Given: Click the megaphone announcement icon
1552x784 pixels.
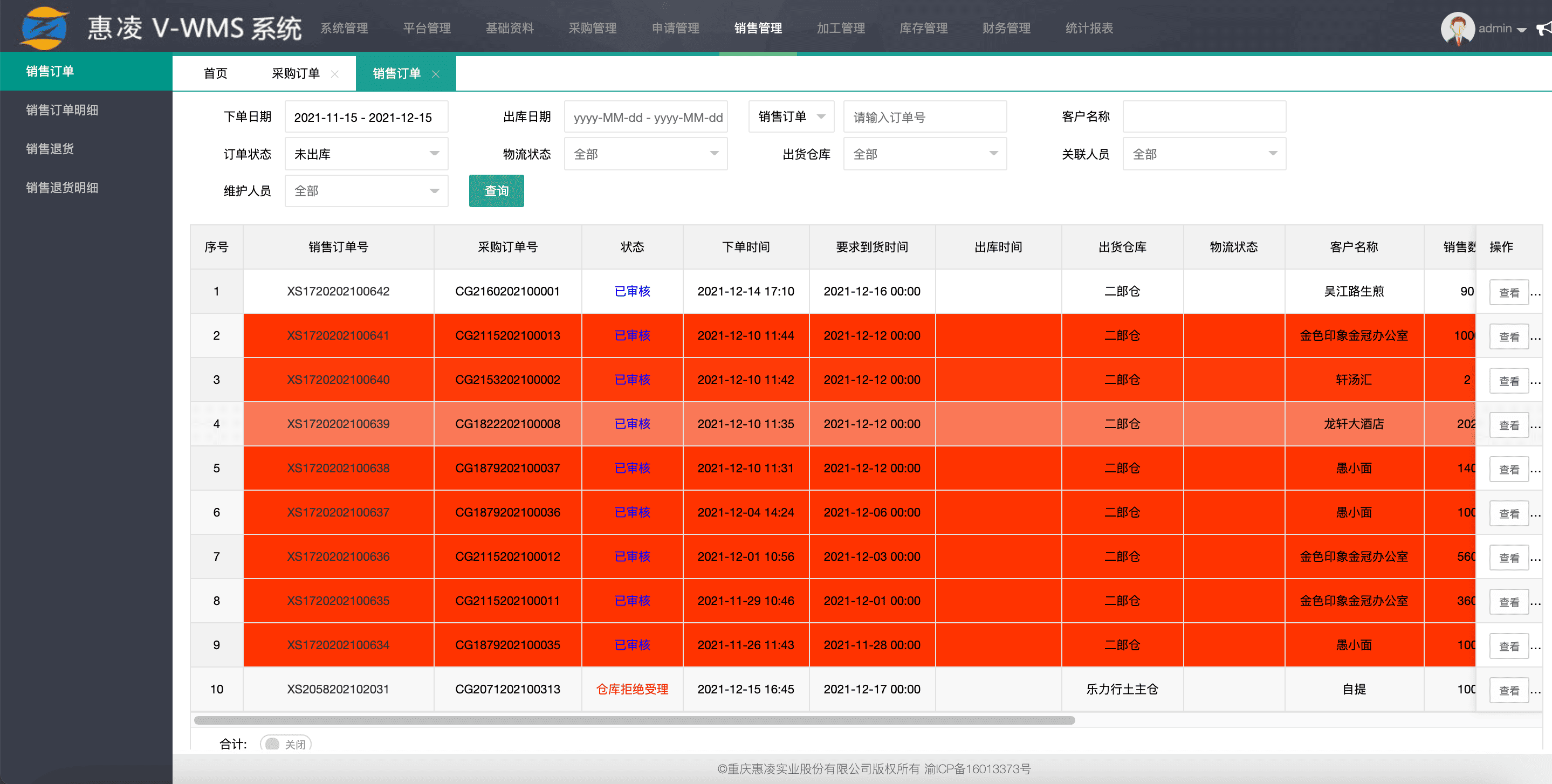Looking at the screenshot, I should point(1544,29).
